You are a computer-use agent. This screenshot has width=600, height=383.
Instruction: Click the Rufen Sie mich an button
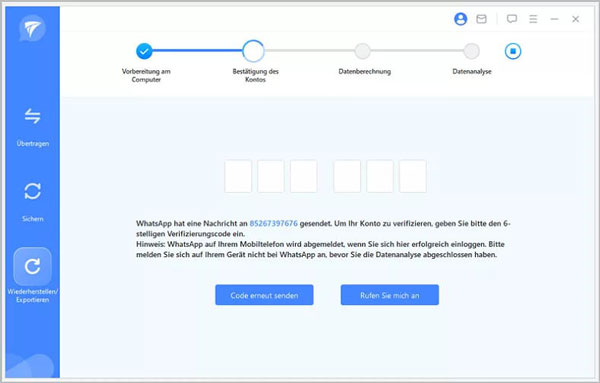coord(390,295)
